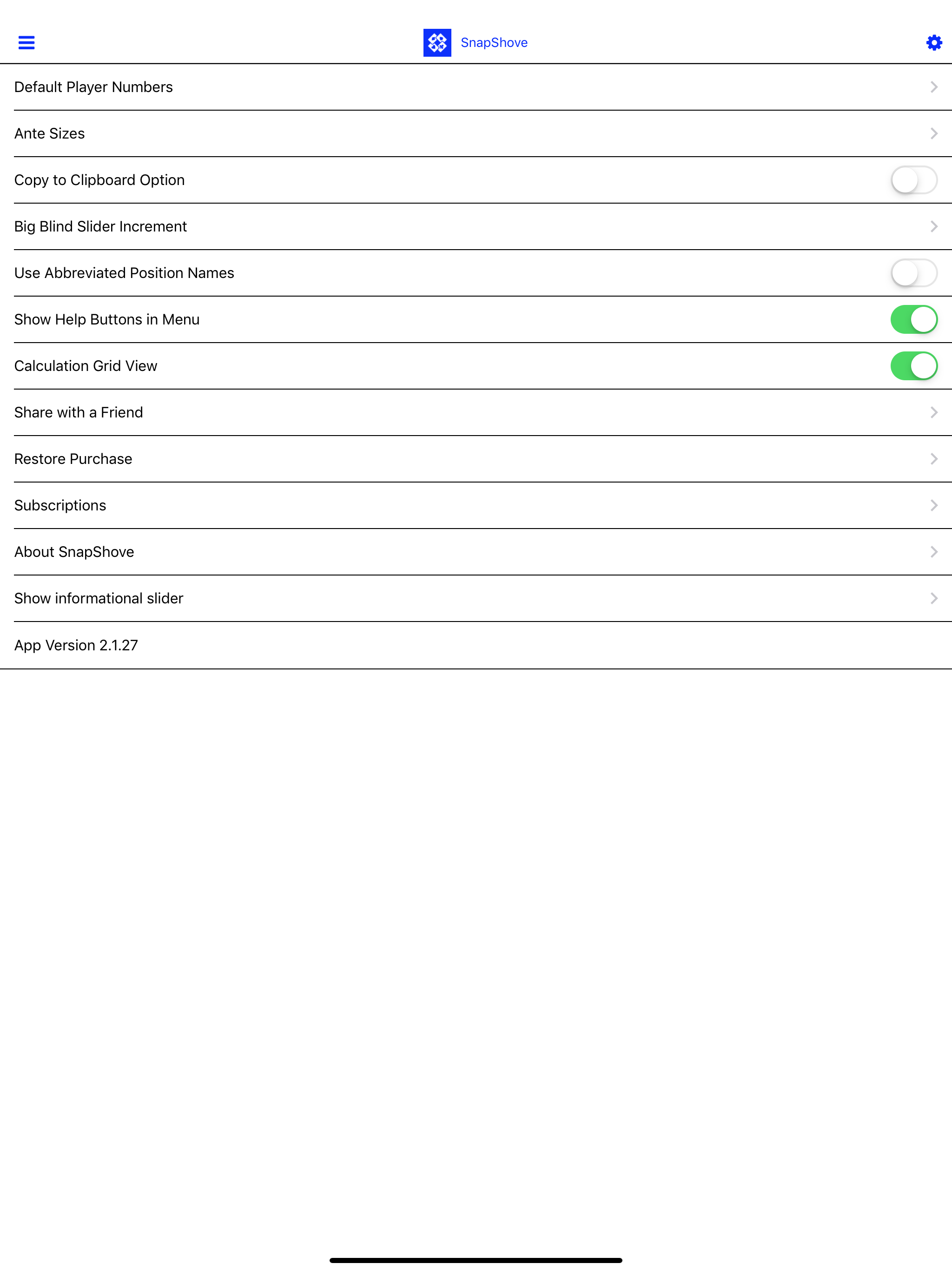The height and width of the screenshot is (1270, 952).
Task: Click the SnapShove title text
Action: (494, 43)
